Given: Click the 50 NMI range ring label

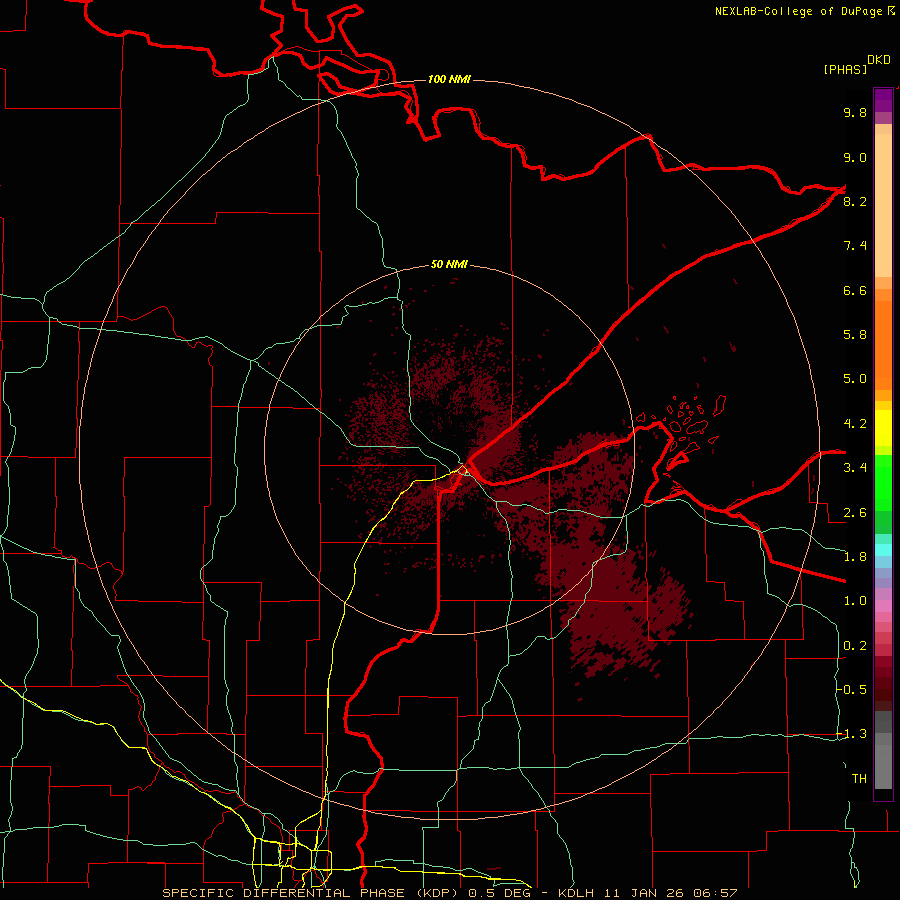Looking at the screenshot, I should click(x=449, y=264).
